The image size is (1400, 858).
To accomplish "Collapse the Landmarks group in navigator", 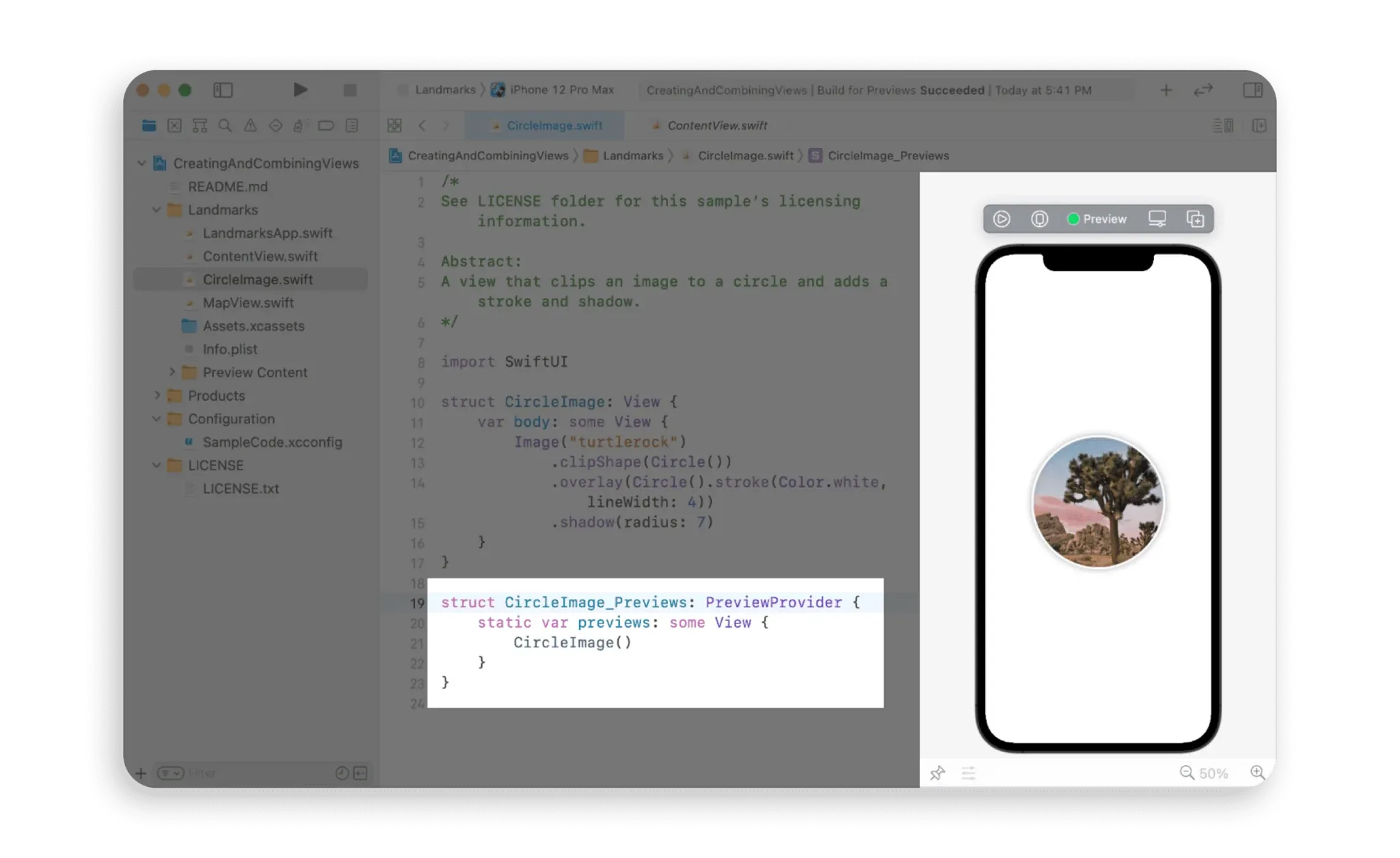I will click(x=157, y=210).
